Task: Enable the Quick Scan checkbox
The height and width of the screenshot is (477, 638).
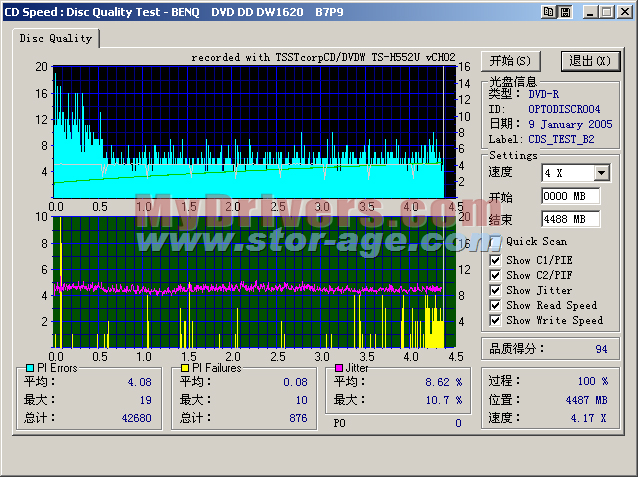Action: (x=496, y=241)
